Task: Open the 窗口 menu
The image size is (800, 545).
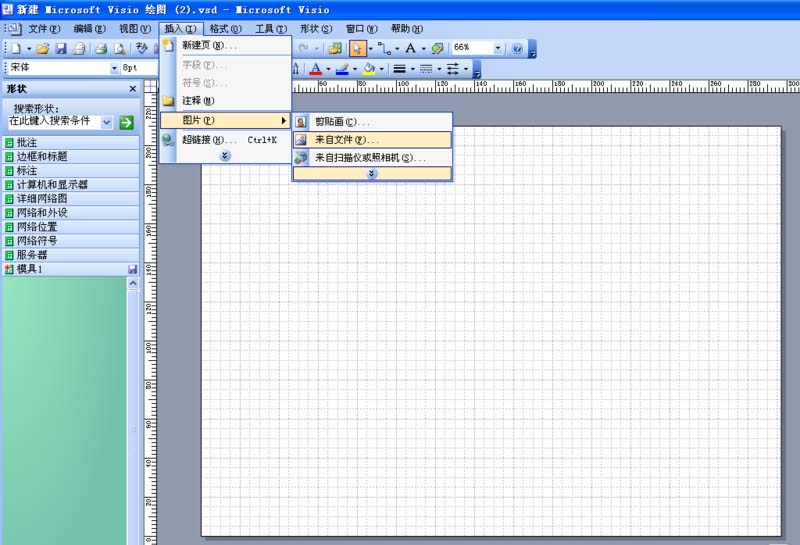Action: click(x=361, y=29)
